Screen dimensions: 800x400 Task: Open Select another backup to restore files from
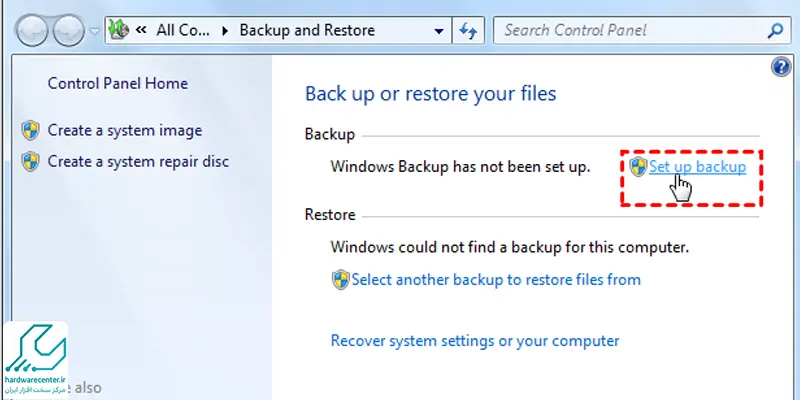tap(496, 280)
